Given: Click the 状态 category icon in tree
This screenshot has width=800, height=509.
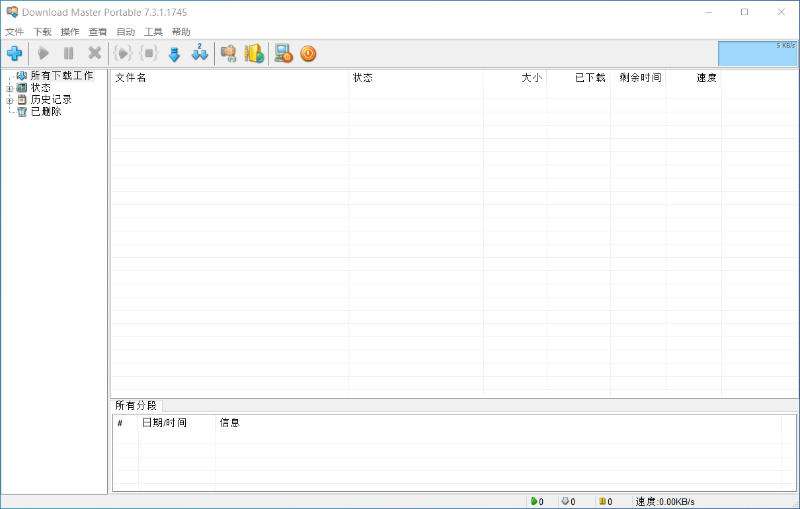Looking at the screenshot, I should (x=21, y=88).
